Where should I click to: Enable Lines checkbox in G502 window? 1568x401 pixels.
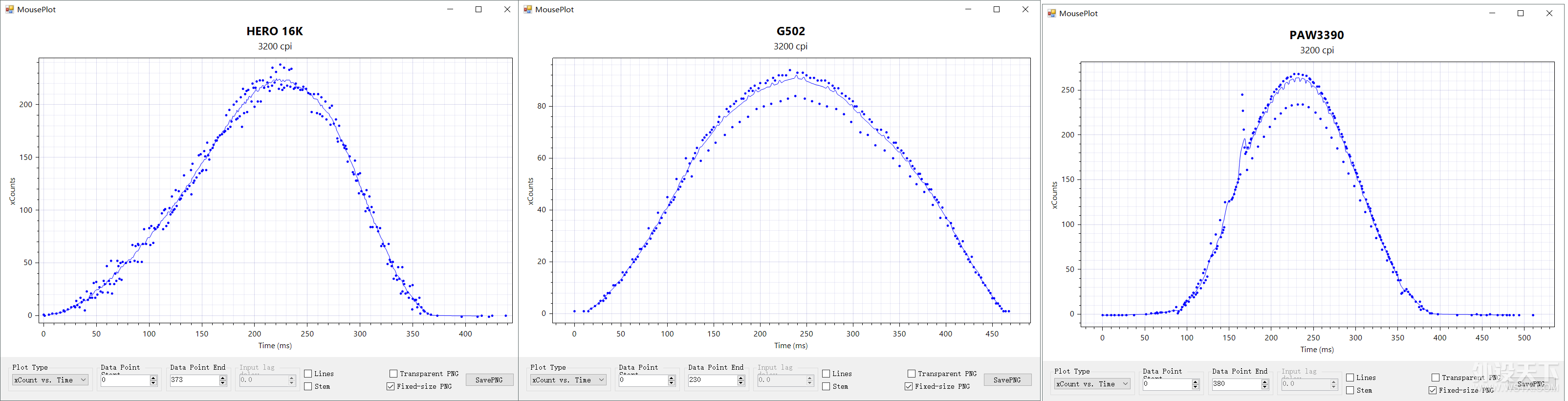click(x=826, y=374)
